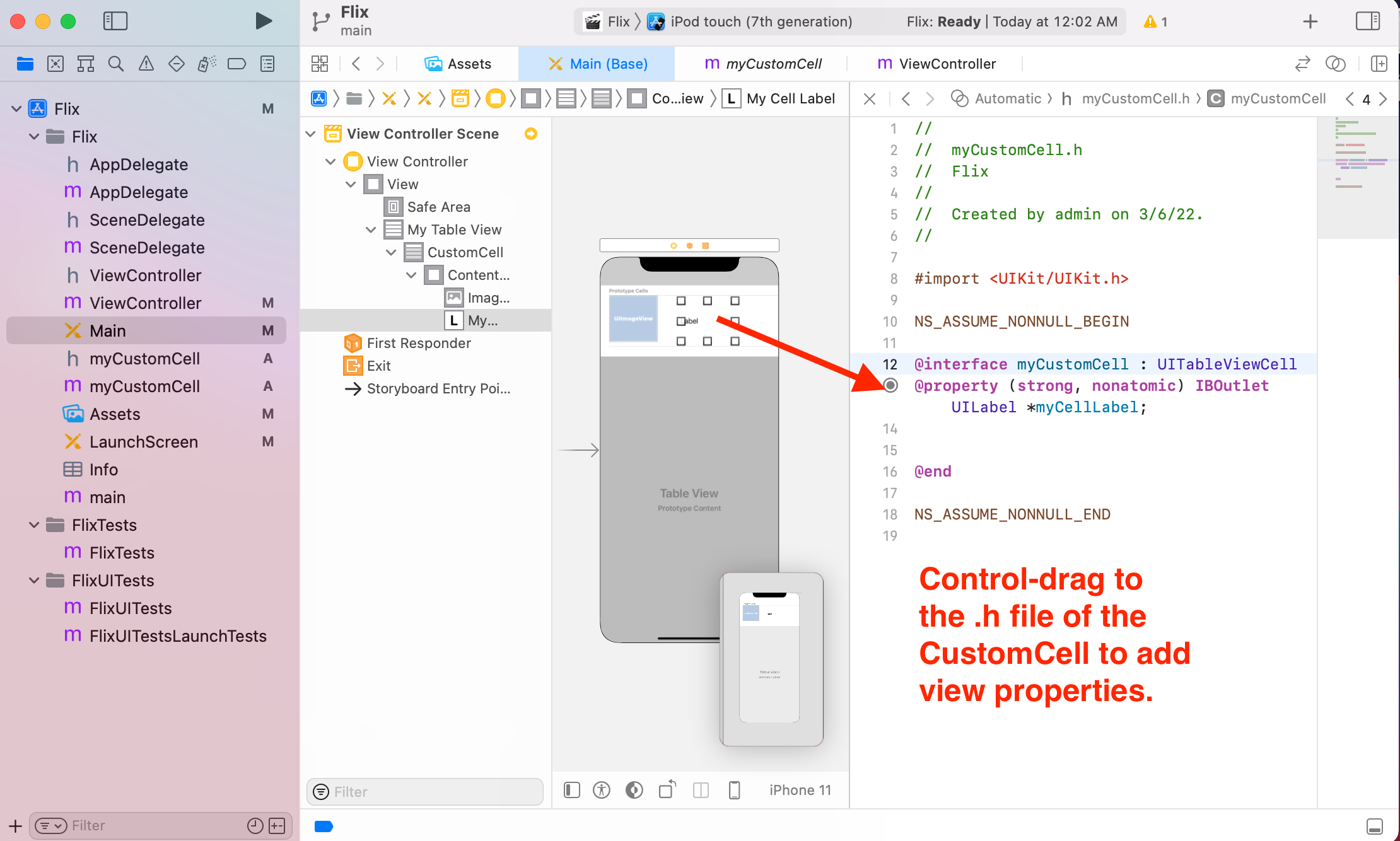This screenshot has height=841, width=1400.
Task: Open the Test navigator diamond icon
Action: 177,64
